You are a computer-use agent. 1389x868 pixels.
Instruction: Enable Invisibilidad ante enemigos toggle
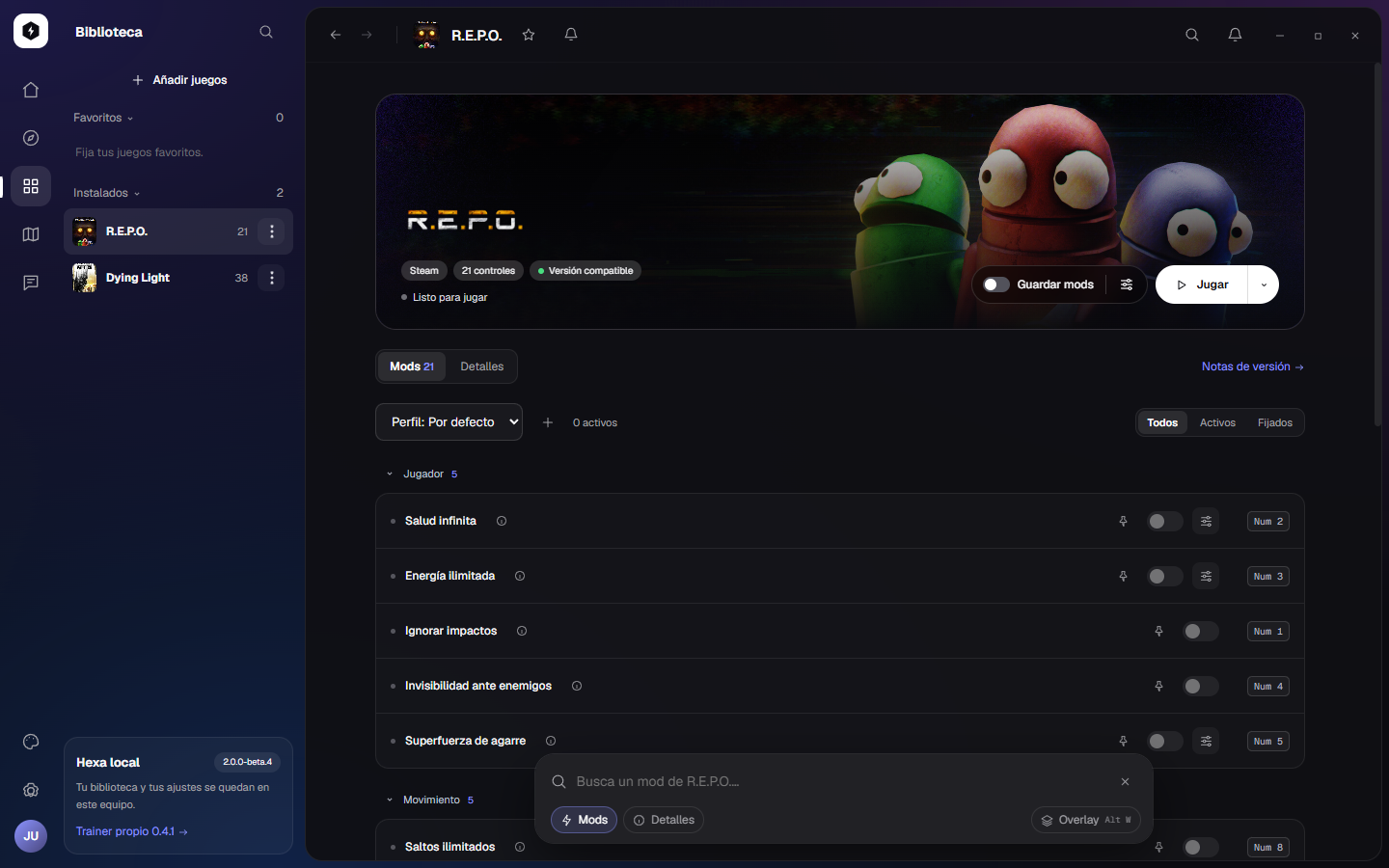pos(1201,686)
